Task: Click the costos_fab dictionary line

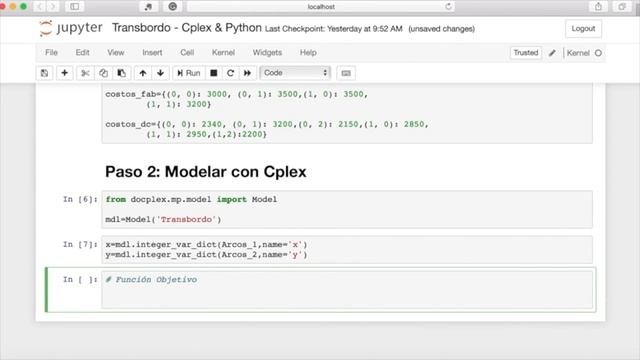Action: pyautogui.click(x=236, y=94)
